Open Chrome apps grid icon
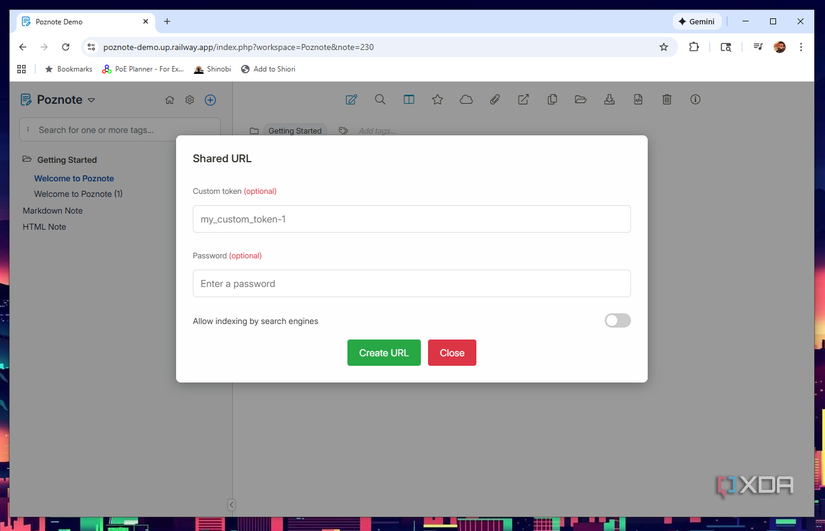The height and width of the screenshot is (531, 825). (22, 69)
